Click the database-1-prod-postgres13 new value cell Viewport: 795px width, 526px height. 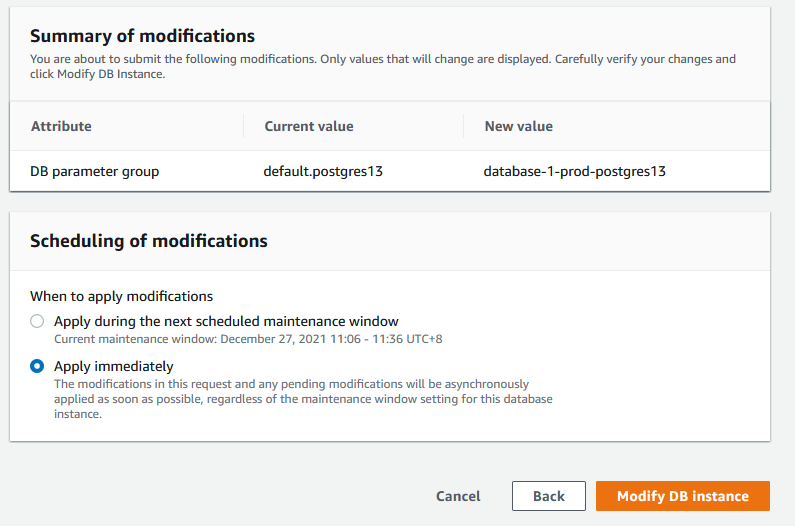point(574,171)
